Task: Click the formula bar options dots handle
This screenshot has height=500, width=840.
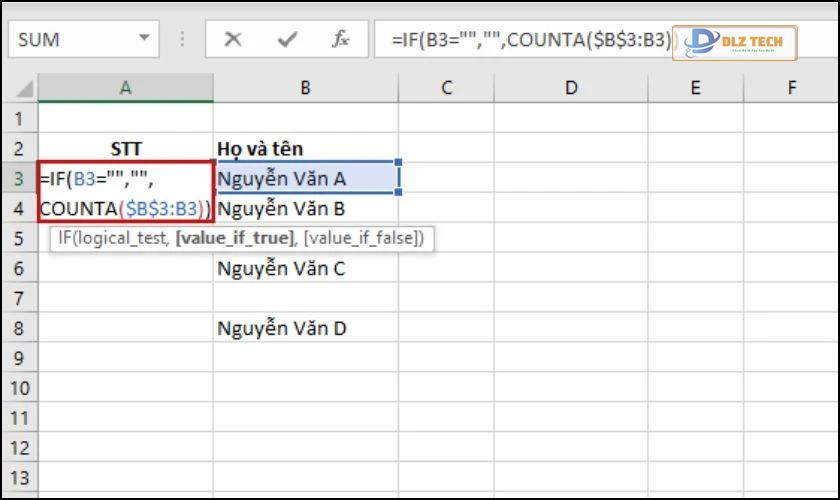Action: click(x=182, y=39)
